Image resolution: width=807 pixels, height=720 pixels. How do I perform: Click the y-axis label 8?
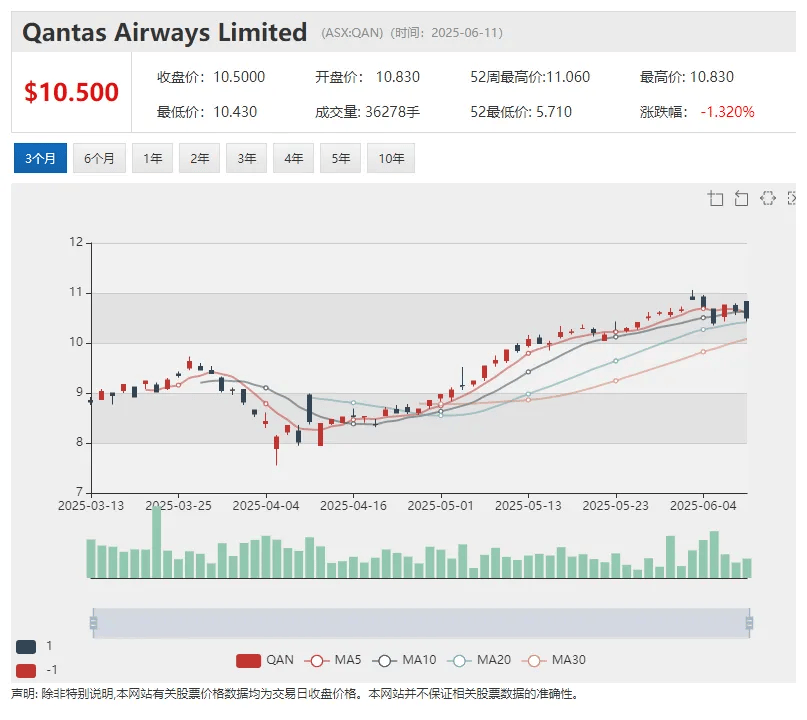tap(79, 442)
